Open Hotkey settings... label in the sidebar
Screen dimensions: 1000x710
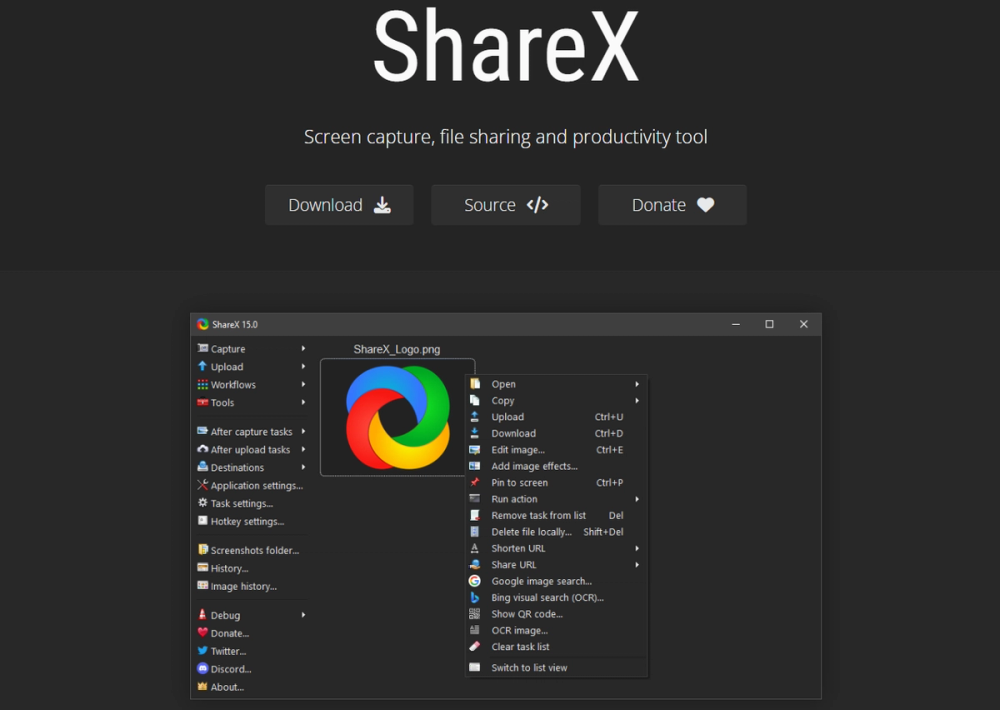247,521
